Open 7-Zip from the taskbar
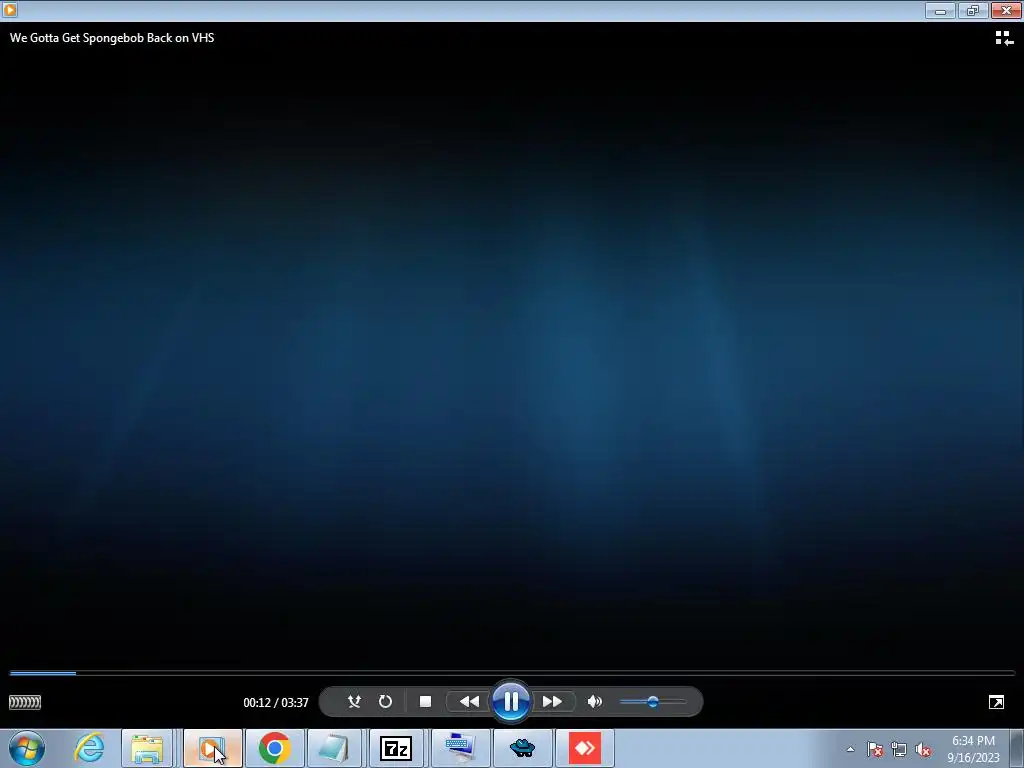The height and width of the screenshot is (768, 1024). tap(396, 748)
